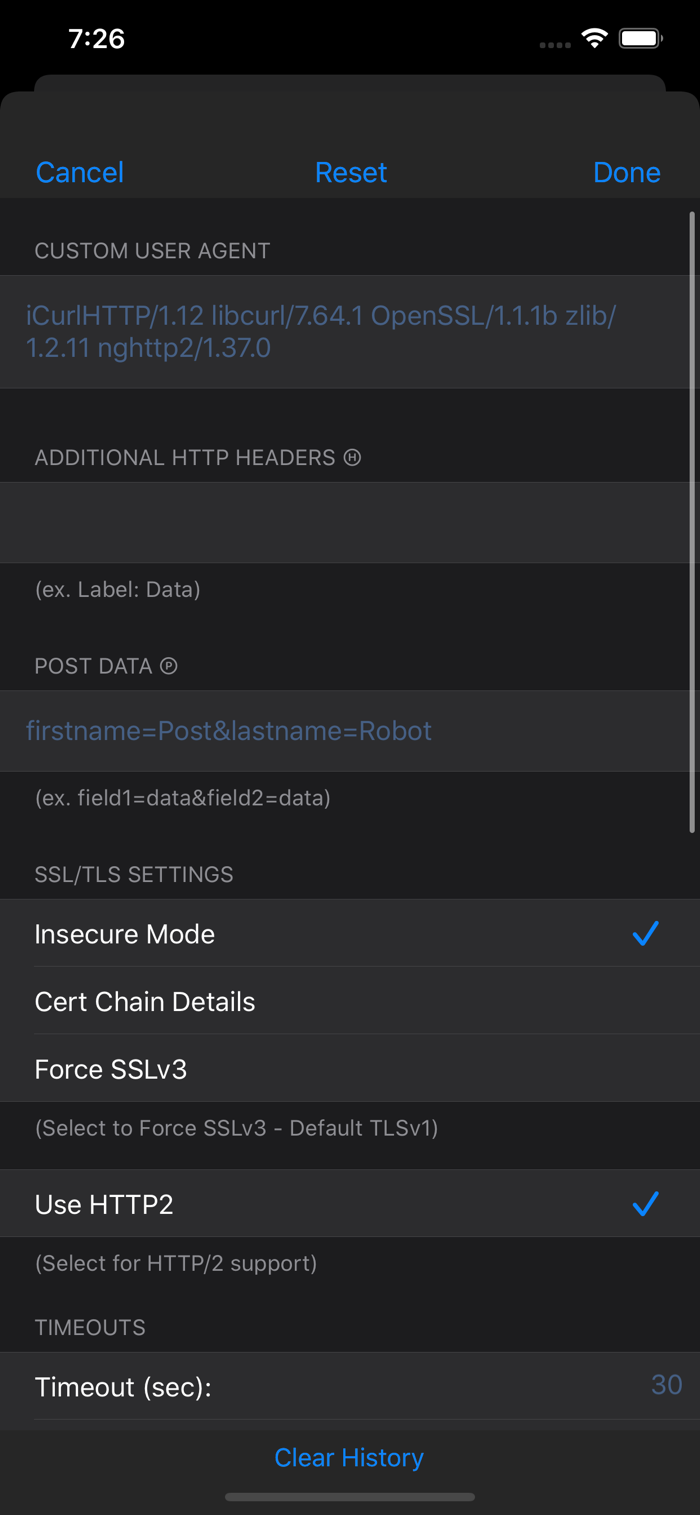The width and height of the screenshot is (700, 1515).
Task: Reset settings to defaults
Action: (x=351, y=172)
